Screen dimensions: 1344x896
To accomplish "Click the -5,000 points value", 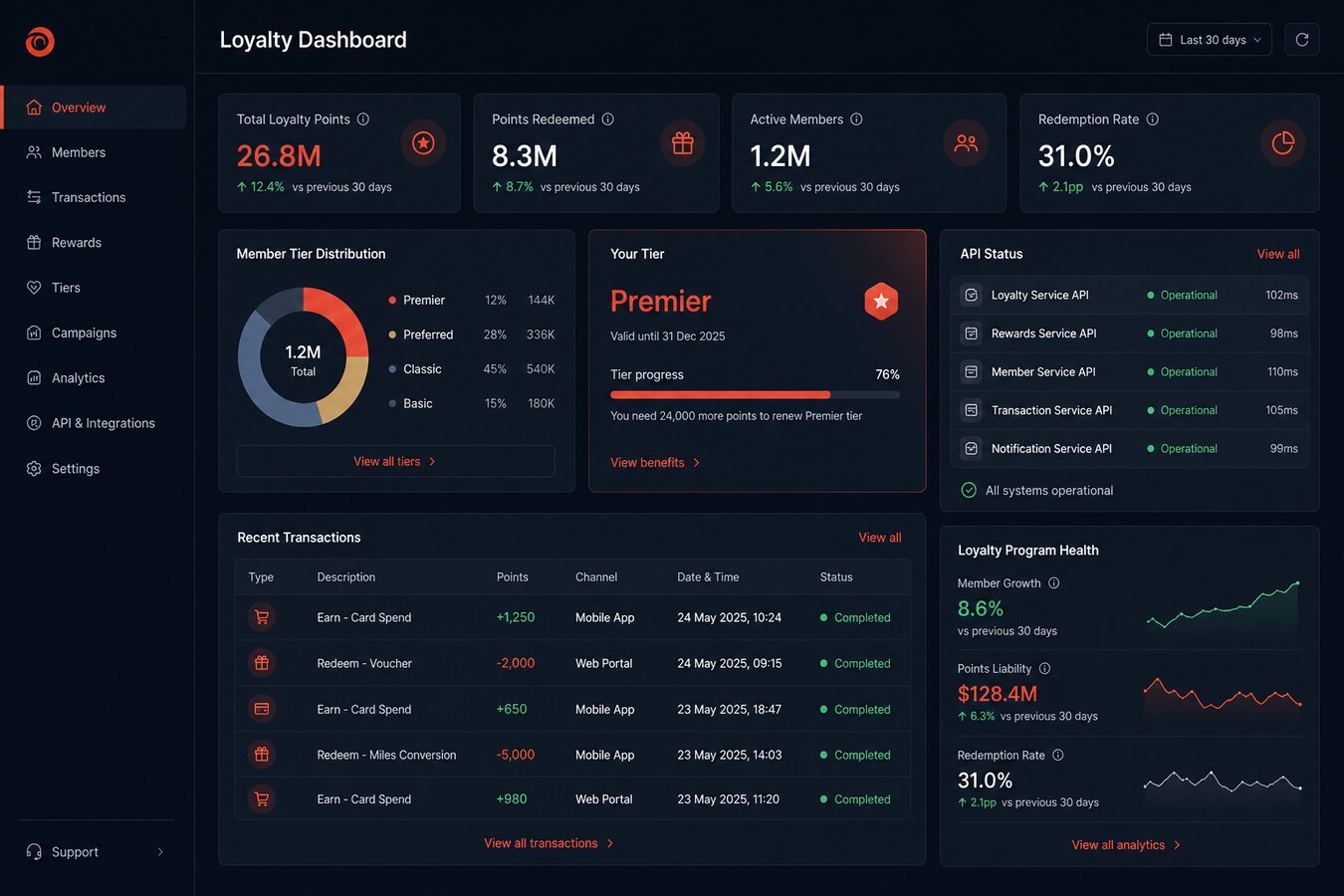I will click(516, 755).
